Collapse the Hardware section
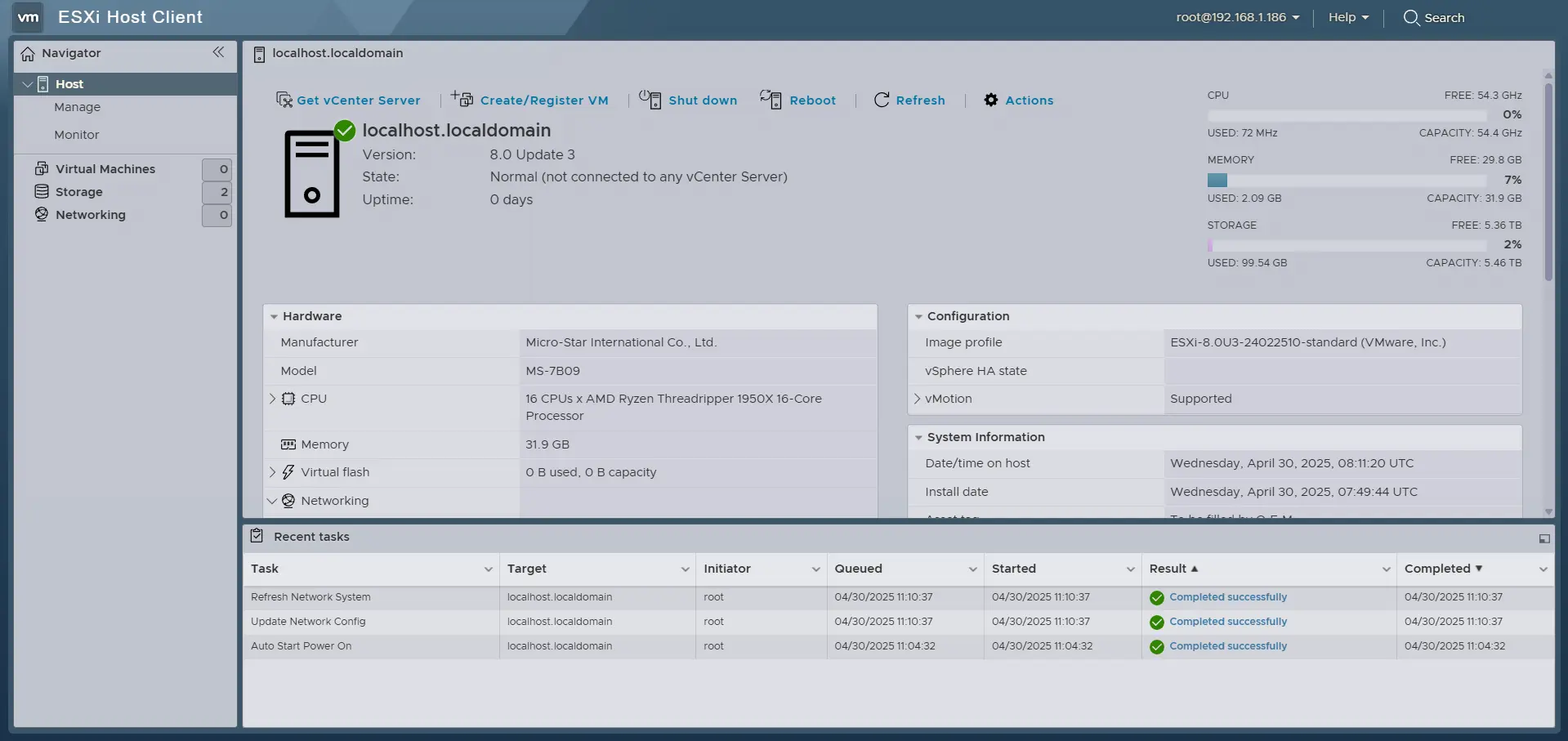1568x741 pixels. tap(274, 316)
